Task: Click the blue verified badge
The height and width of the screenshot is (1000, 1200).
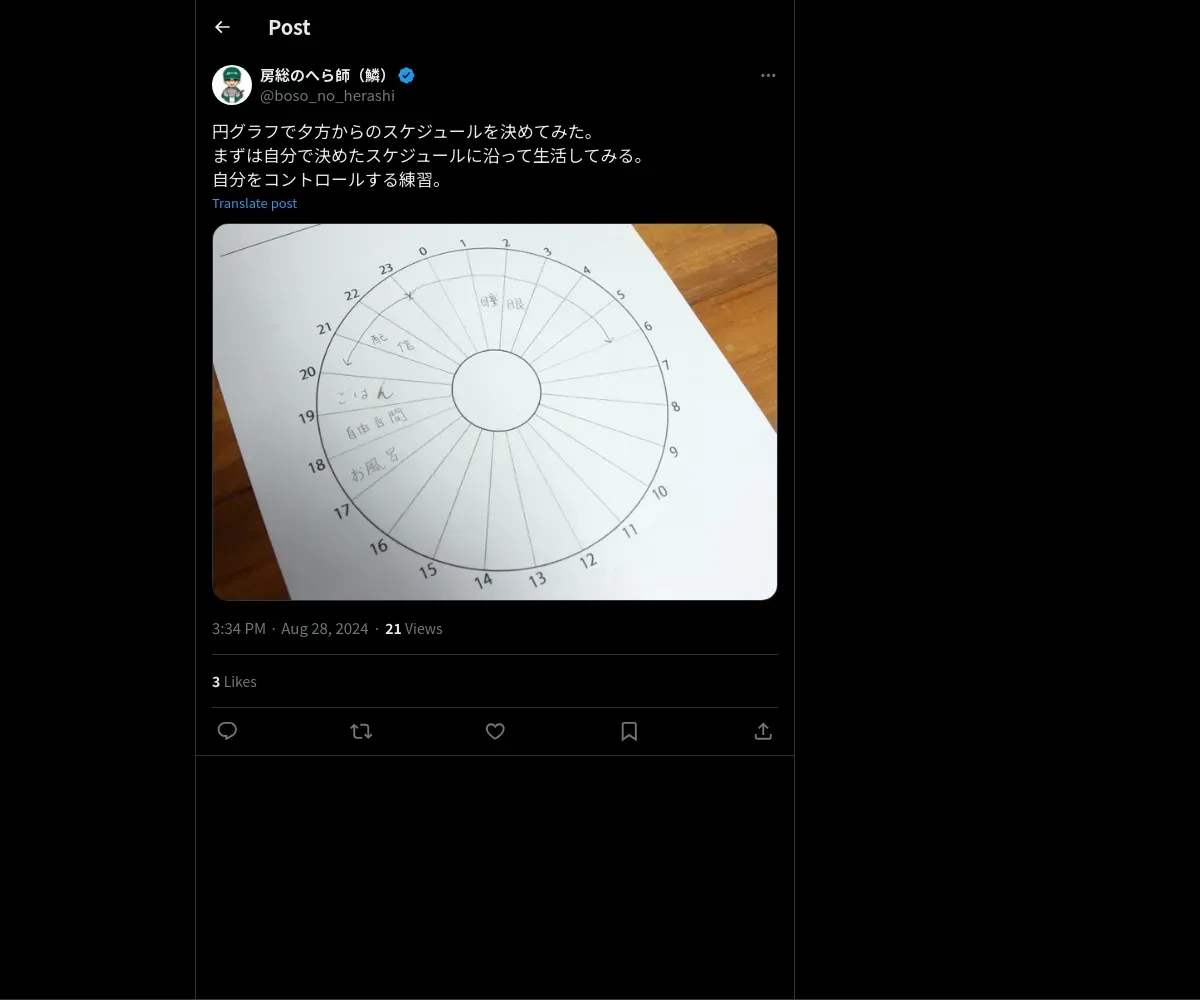Action: click(x=407, y=75)
